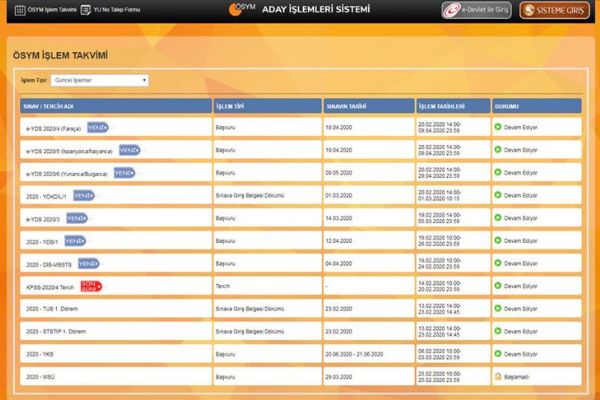Open ÖSYM İşlem Takvimi calendar link

[x=45, y=10]
